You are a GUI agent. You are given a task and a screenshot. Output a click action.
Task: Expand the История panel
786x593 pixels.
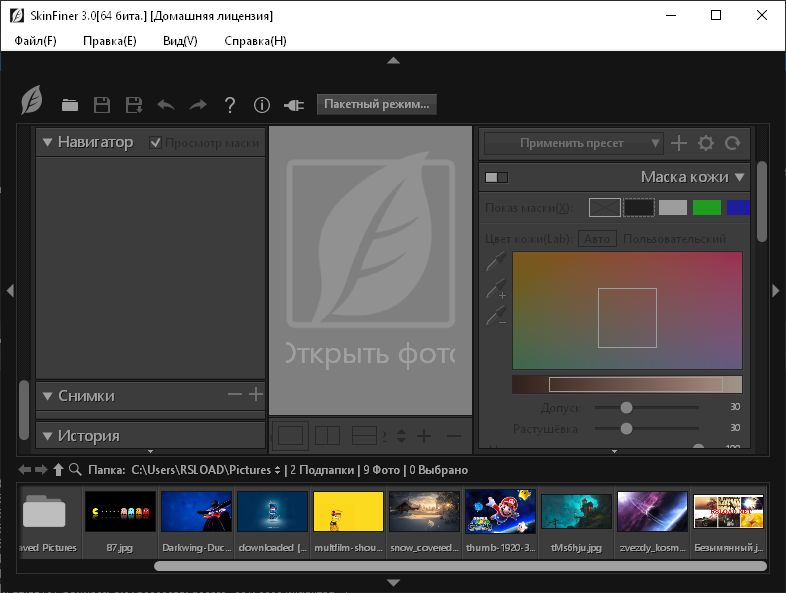click(47, 436)
